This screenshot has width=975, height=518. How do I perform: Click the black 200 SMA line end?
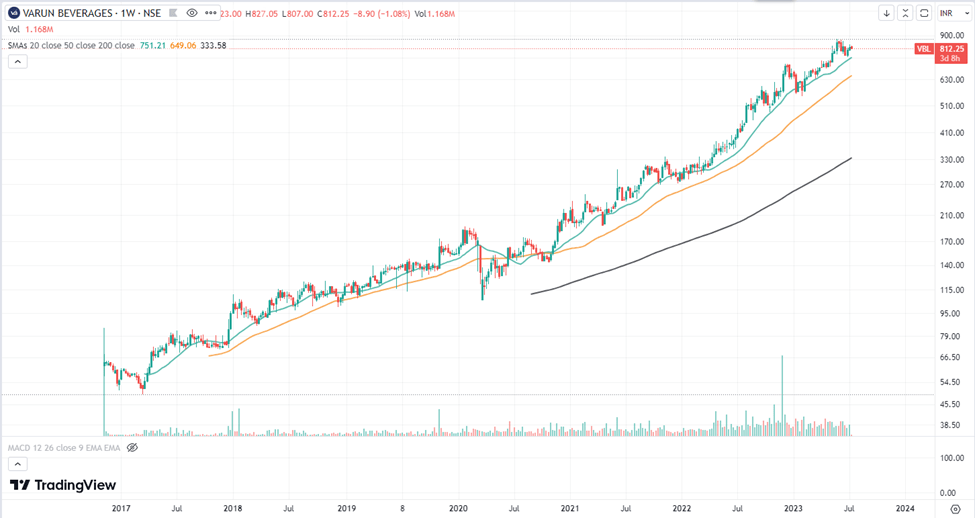851,159
